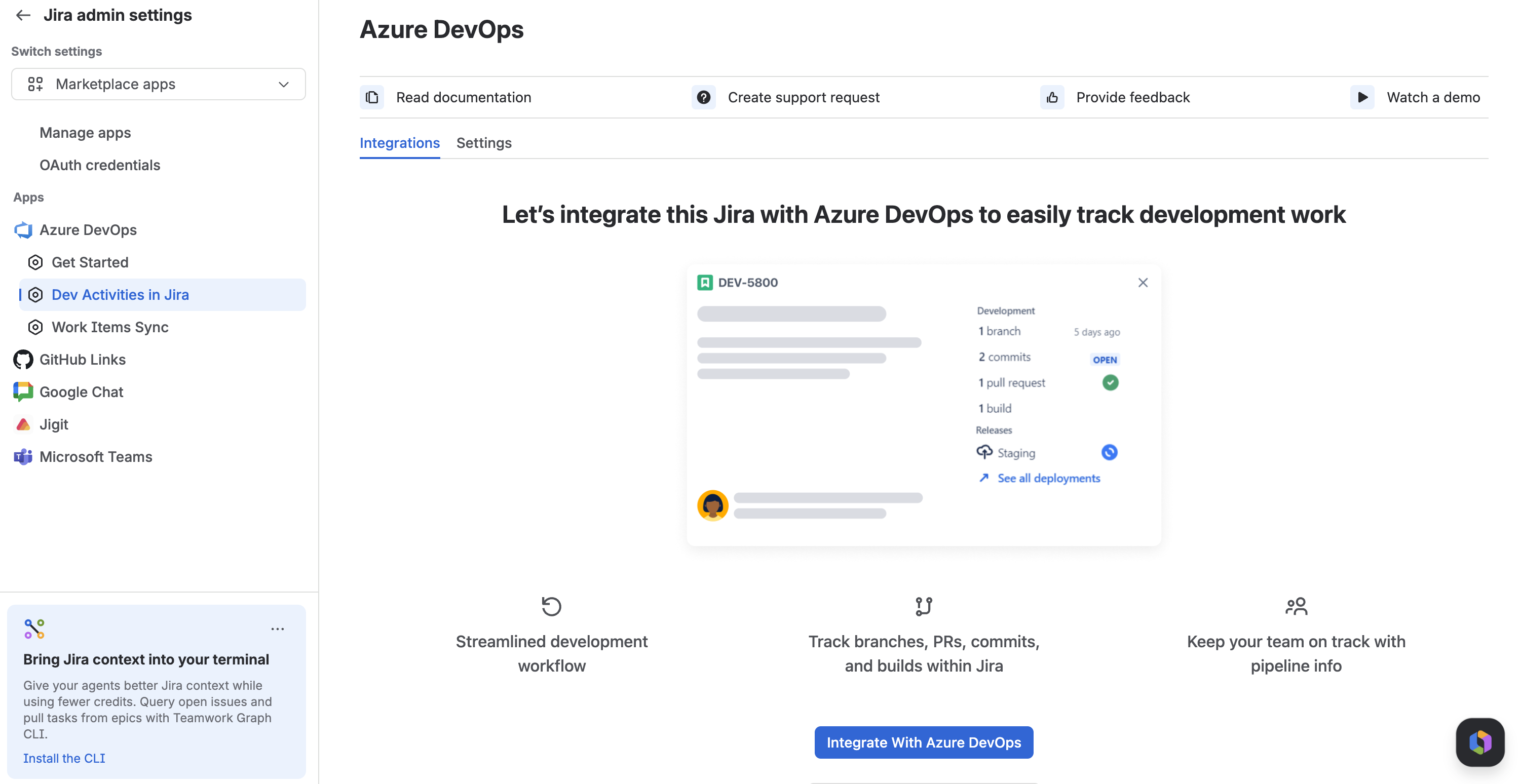Close the DEV-5800 preview card
Screen dimensions: 1520x784
click(x=1143, y=283)
